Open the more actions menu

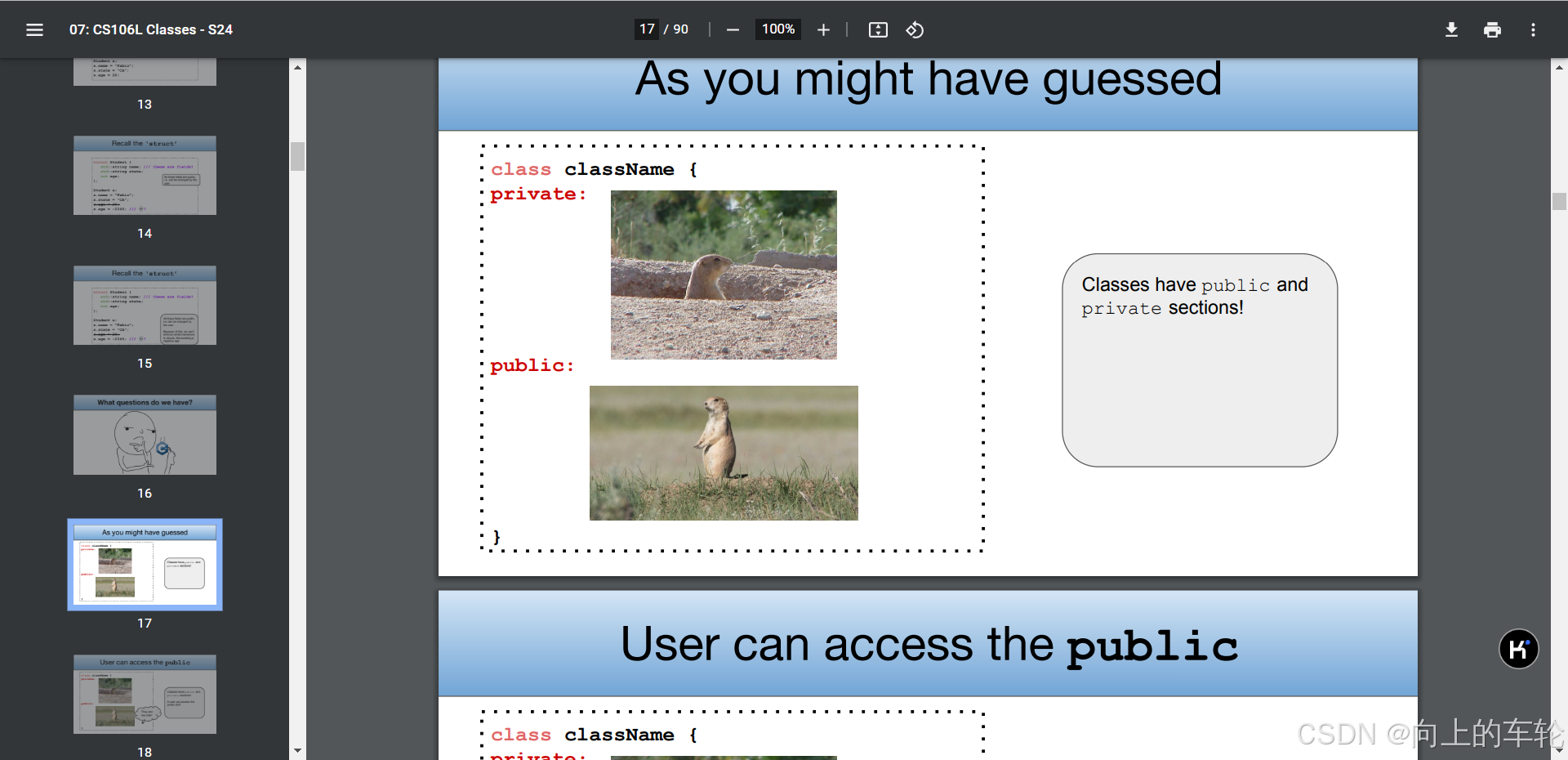1533,29
